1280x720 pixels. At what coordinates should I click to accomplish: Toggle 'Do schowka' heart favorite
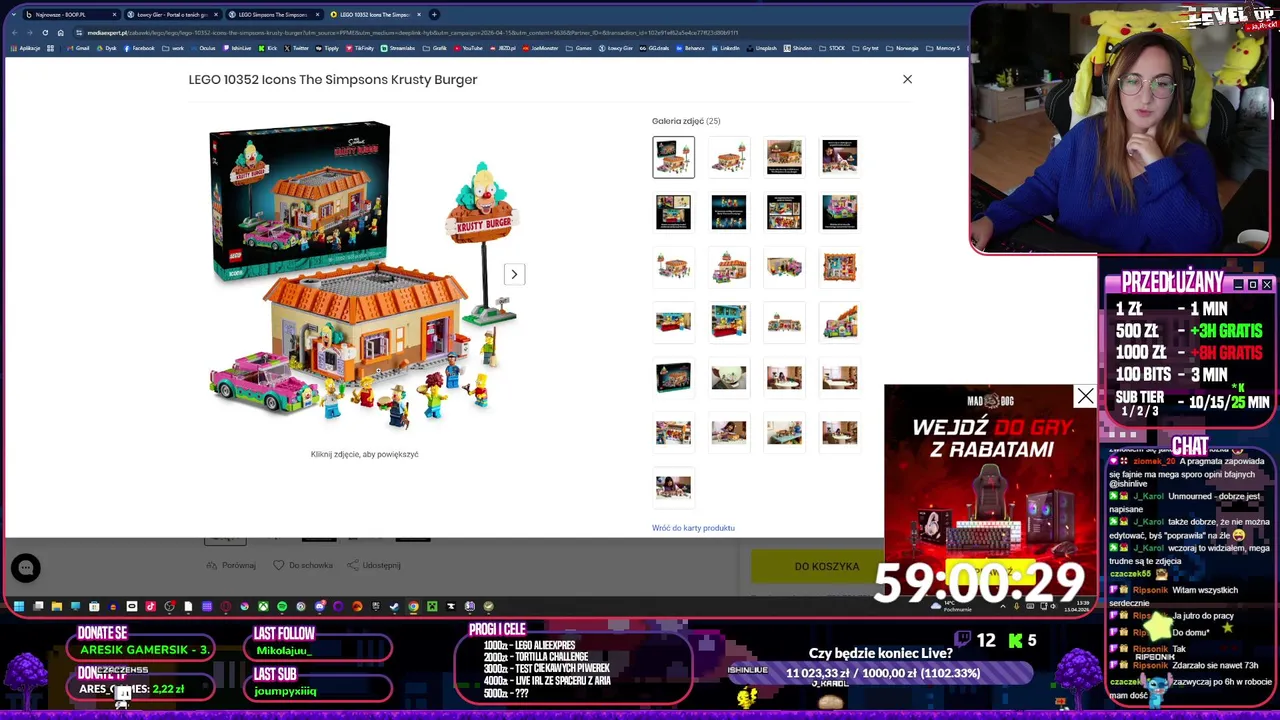(303, 565)
